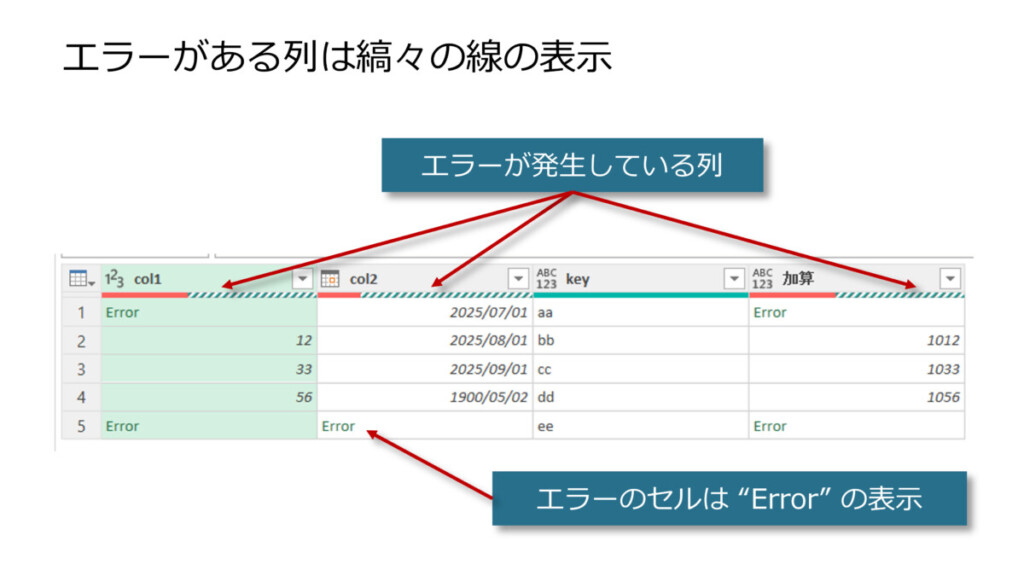Click the ABC123 type icon for key column
Image resolution: width=1024 pixels, height=576 pixels.
pos(546,279)
